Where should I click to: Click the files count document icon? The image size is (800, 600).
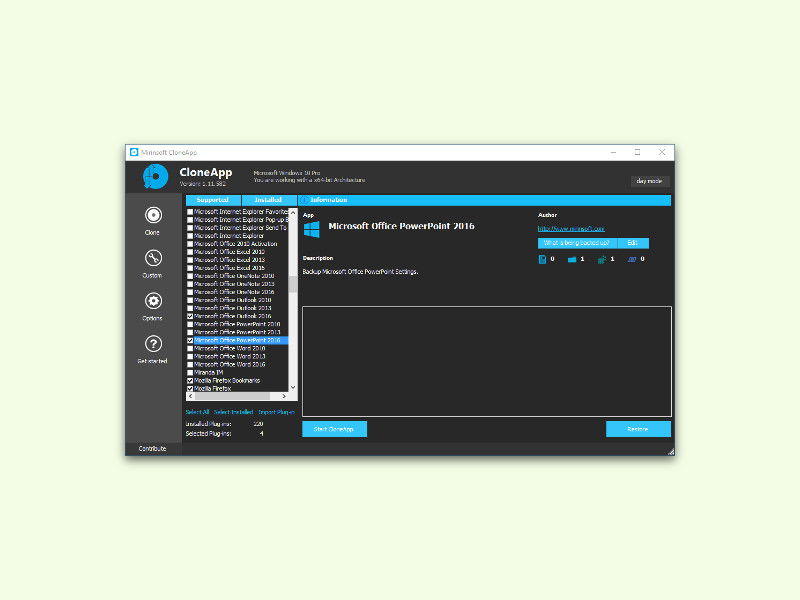coord(542,259)
